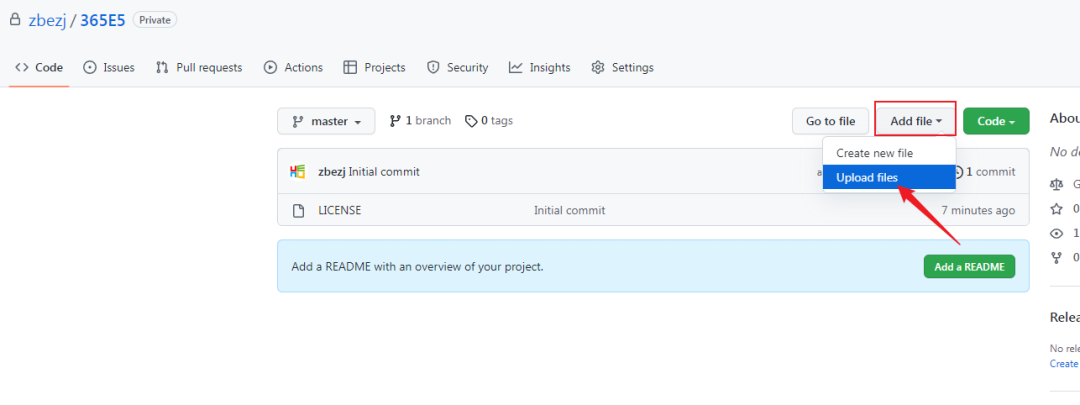
Task: Open the green Code dropdown
Action: [996, 121]
